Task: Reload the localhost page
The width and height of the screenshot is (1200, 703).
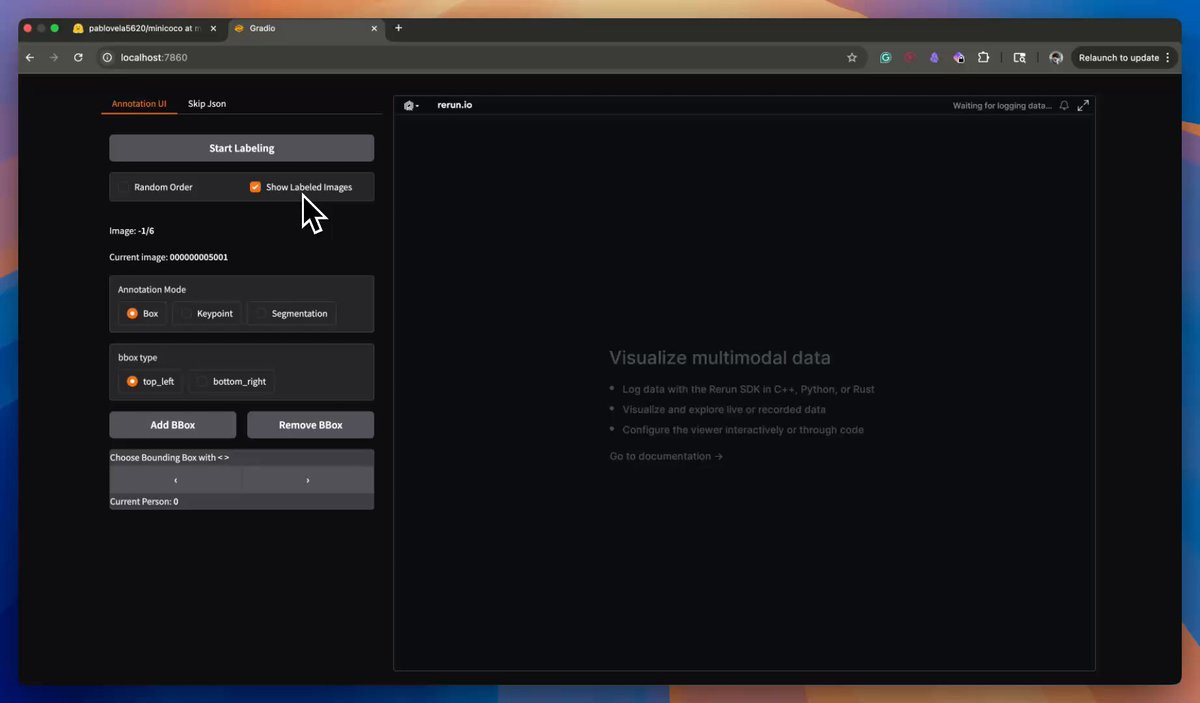Action: click(78, 58)
